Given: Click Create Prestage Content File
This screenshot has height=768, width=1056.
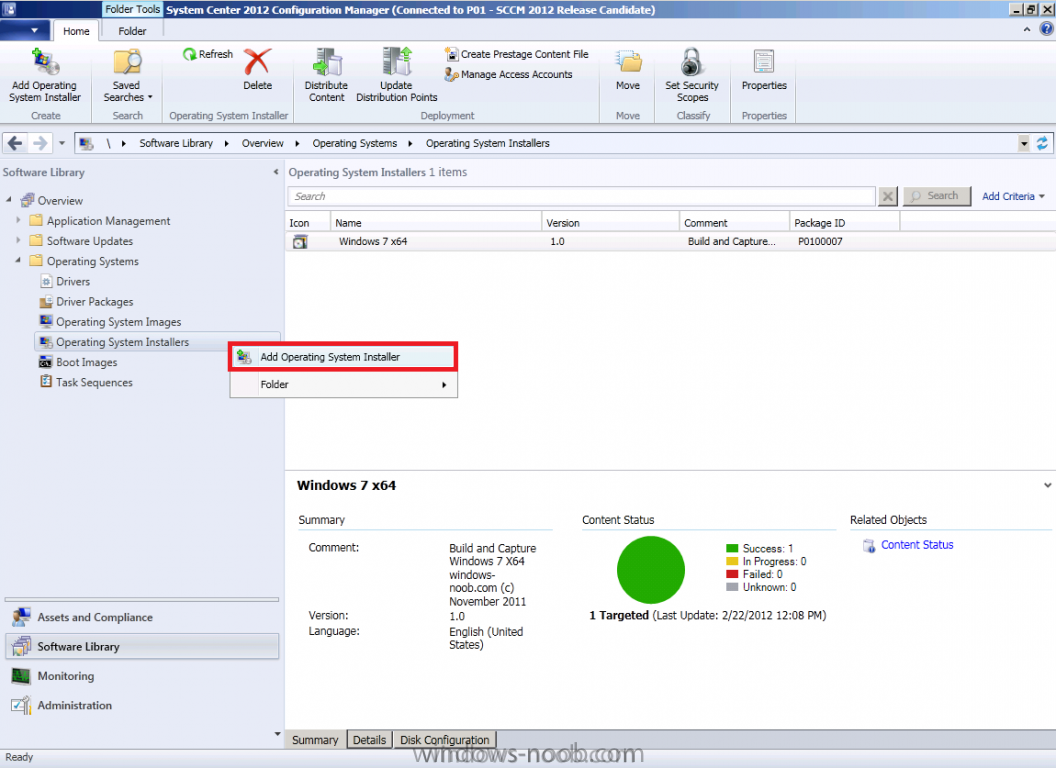Looking at the screenshot, I should click(517, 54).
